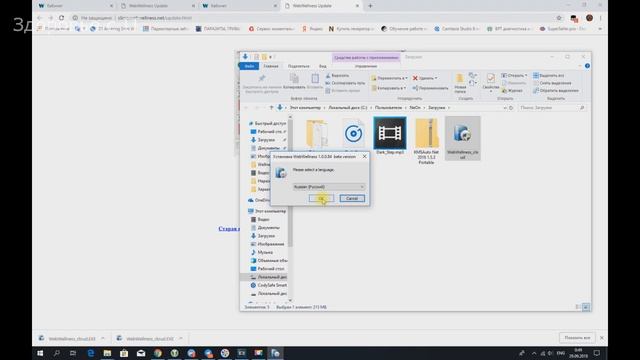This screenshot has height=360, width=640.
Task: Click Cancel in the language selection dialog
Action: point(352,198)
